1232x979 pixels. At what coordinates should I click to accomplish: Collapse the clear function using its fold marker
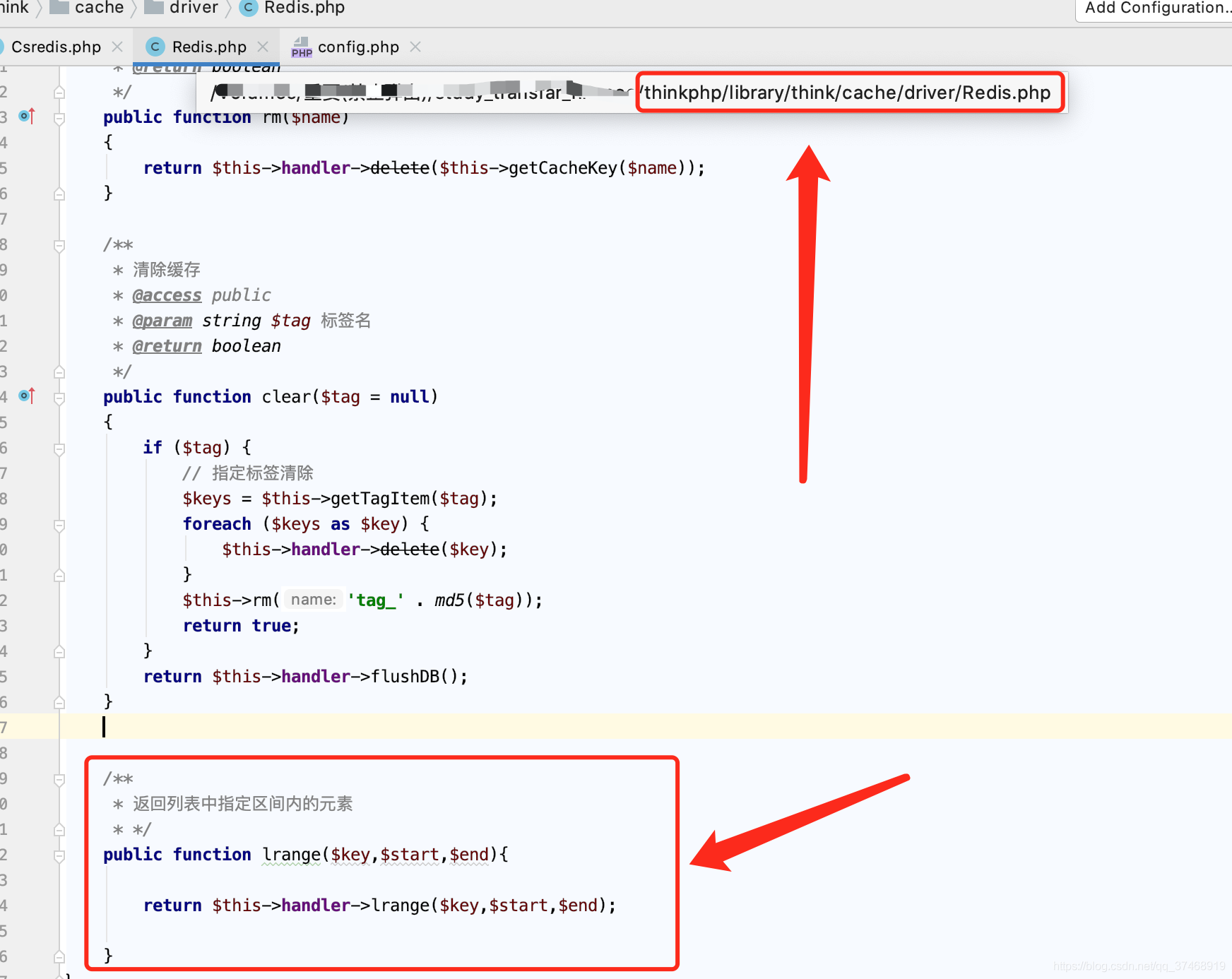tap(59, 398)
